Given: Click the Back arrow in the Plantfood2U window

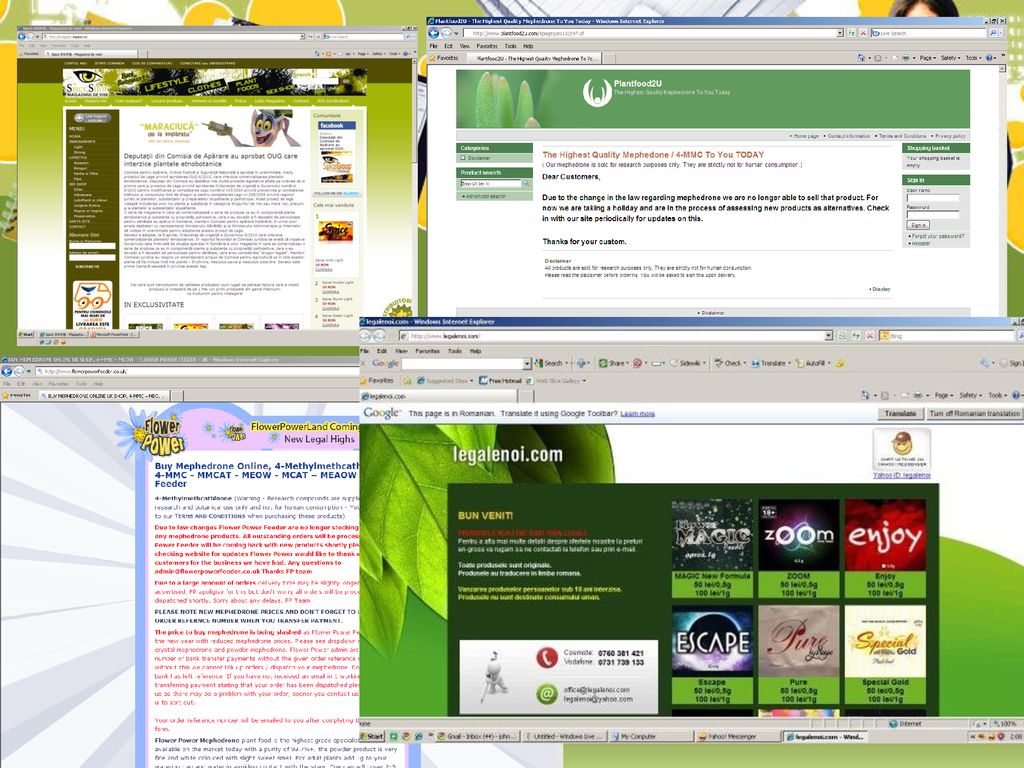Looking at the screenshot, I should (434, 33).
